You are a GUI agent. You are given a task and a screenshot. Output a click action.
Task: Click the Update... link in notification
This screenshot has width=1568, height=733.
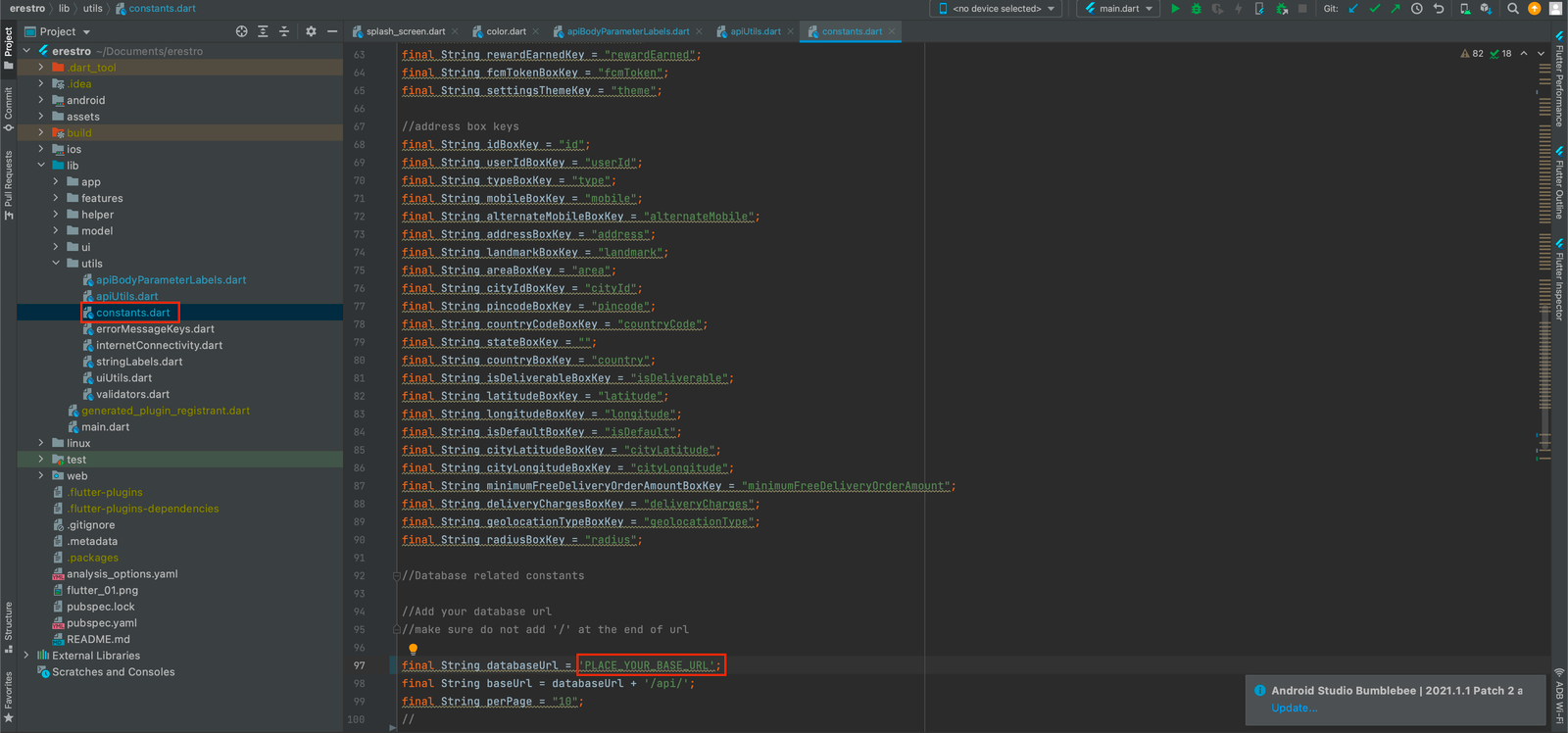(x=1294, y=708)
